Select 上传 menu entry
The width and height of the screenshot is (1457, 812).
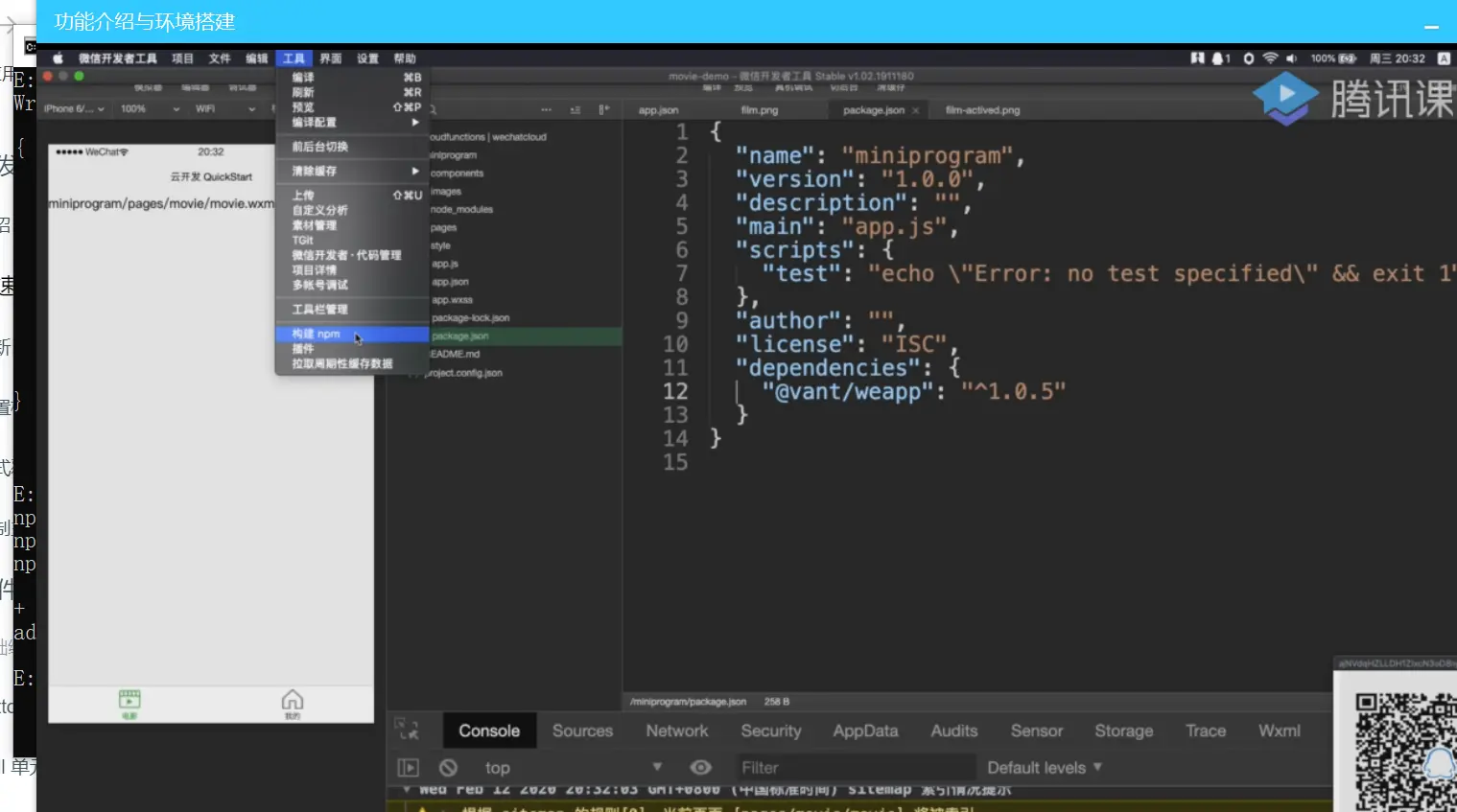pyautogui.click(x=352, y=195)
